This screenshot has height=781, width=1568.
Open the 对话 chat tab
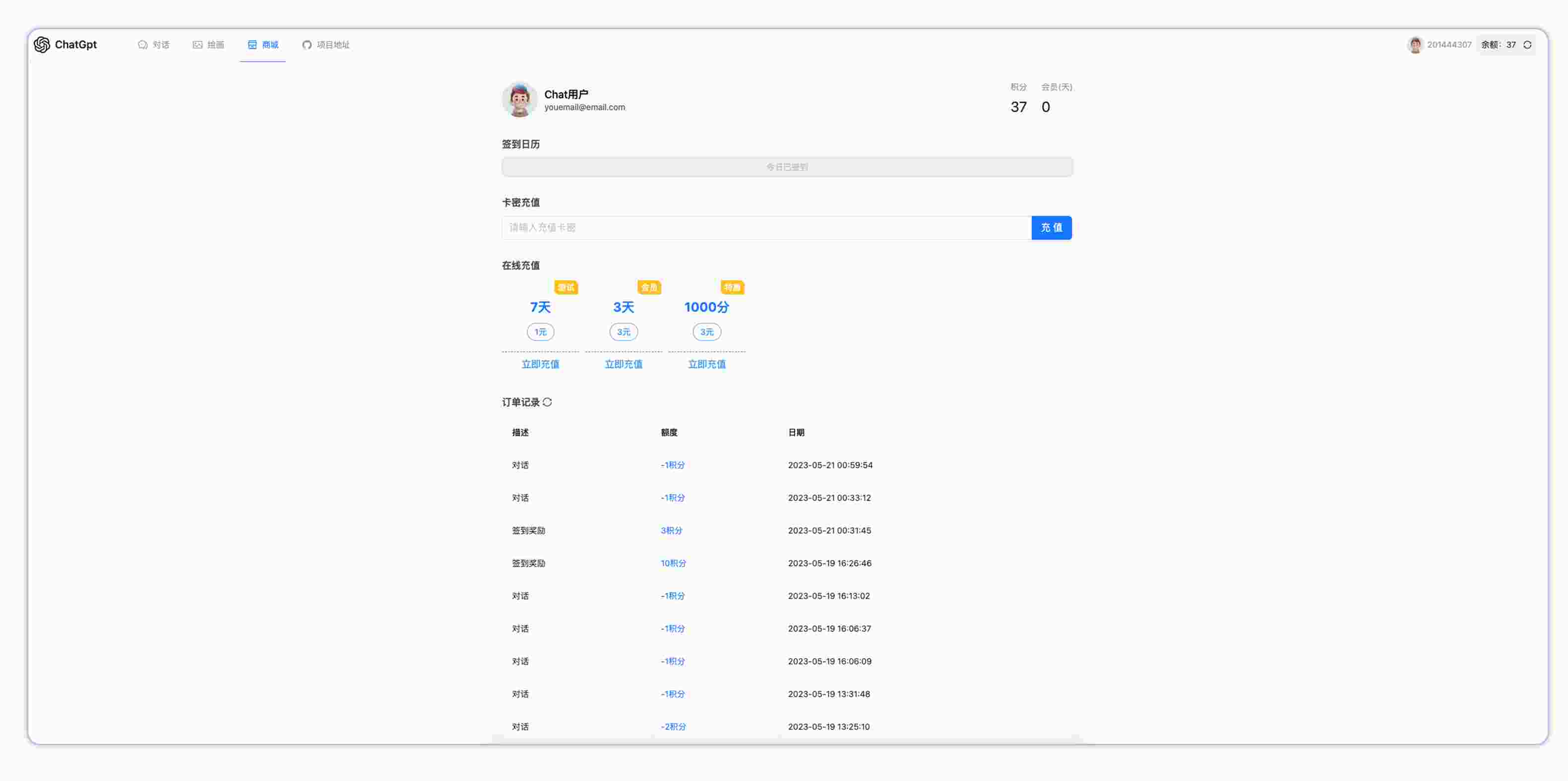click(153, 45)
